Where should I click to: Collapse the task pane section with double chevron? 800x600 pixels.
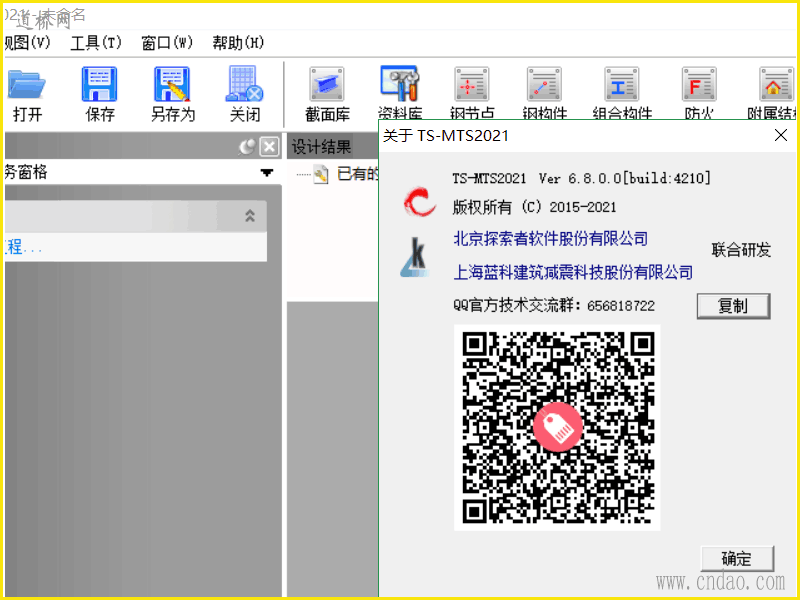(250, 215)
